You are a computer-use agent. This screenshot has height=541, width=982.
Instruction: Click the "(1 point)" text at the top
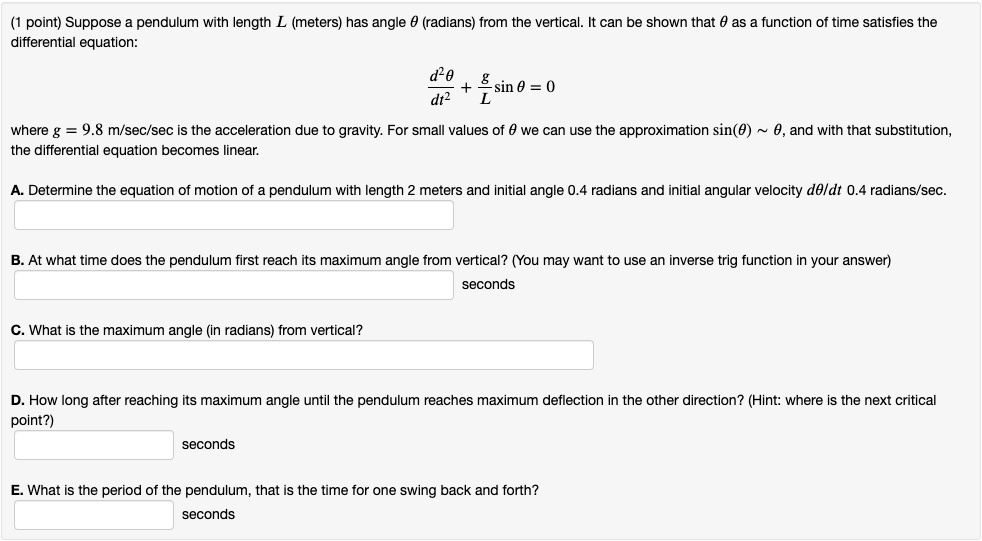35,22
